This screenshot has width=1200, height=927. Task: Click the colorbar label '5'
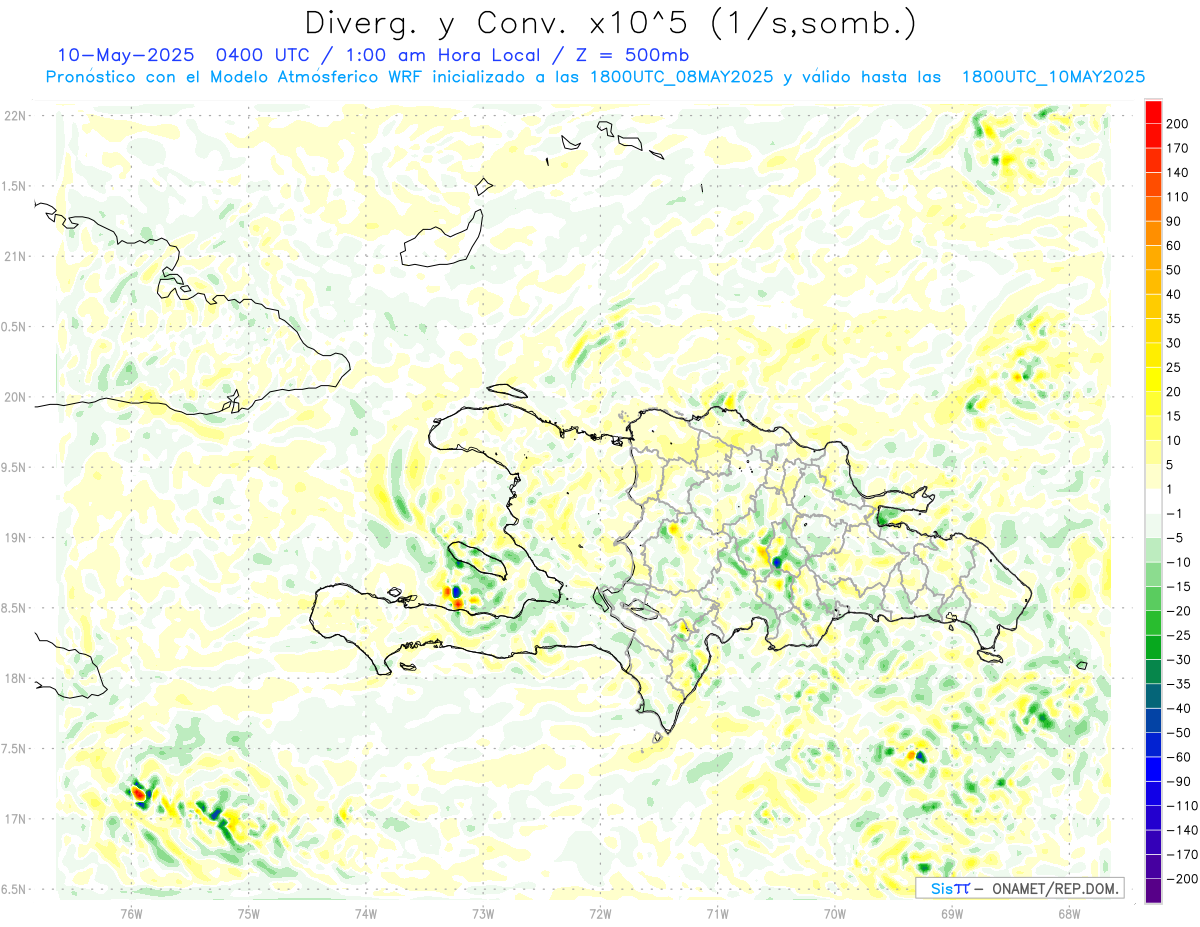click(x=1171, y=465)
